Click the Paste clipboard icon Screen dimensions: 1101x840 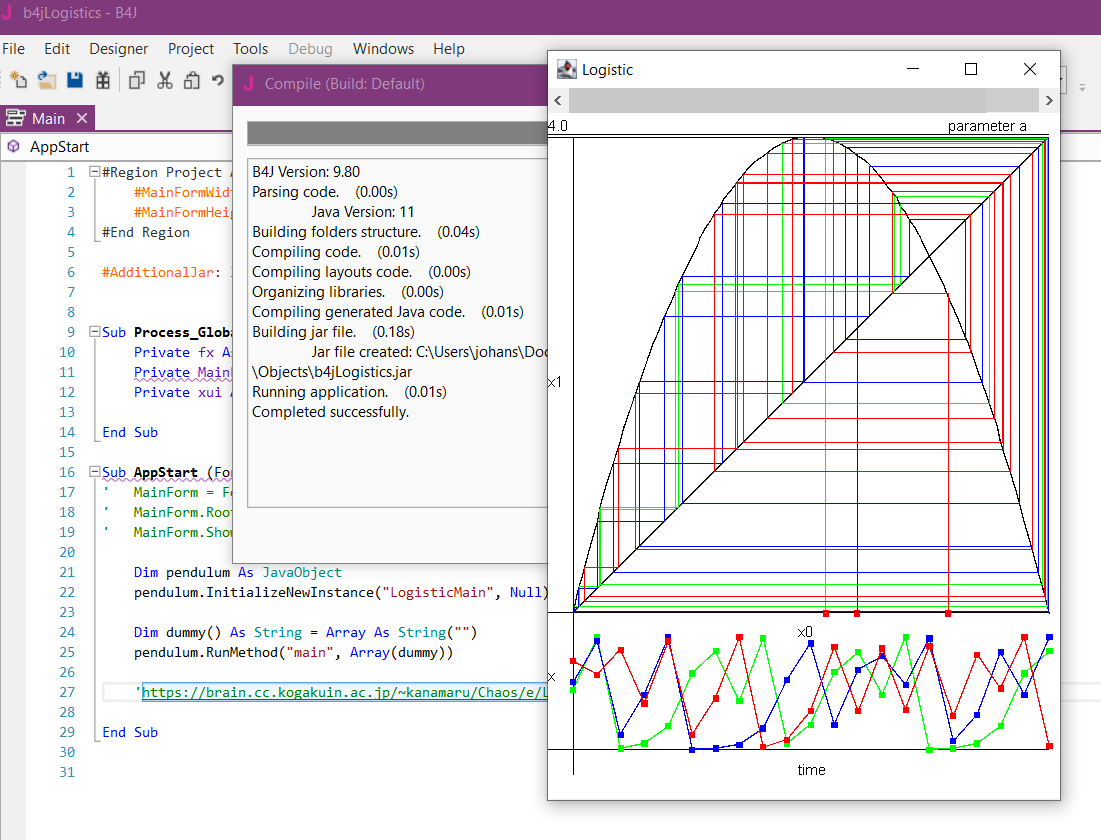191,81
